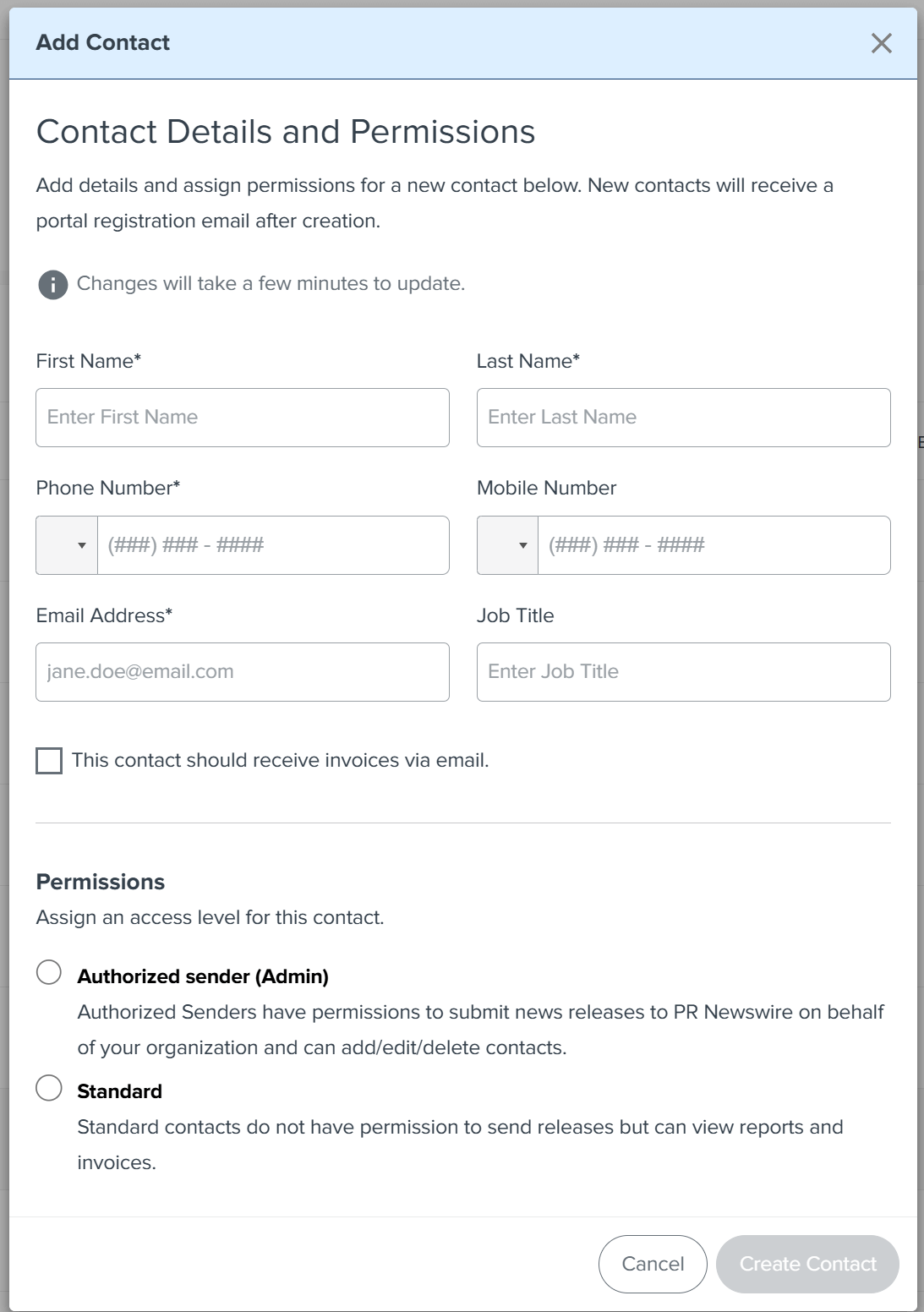924x1312 pixels.
Task: Focus the Enter Last Name field
Action: (x=683, y=418)
